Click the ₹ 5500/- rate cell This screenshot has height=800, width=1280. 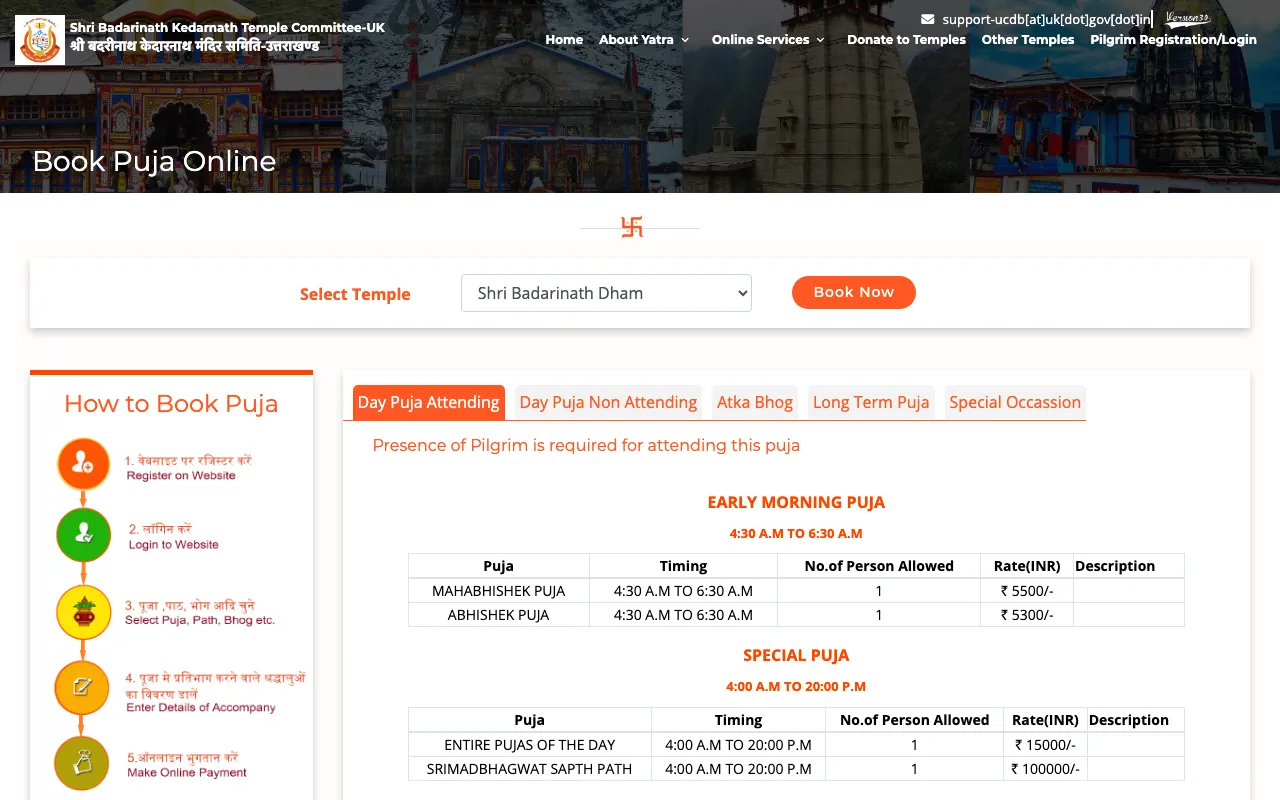point(1027,591)
